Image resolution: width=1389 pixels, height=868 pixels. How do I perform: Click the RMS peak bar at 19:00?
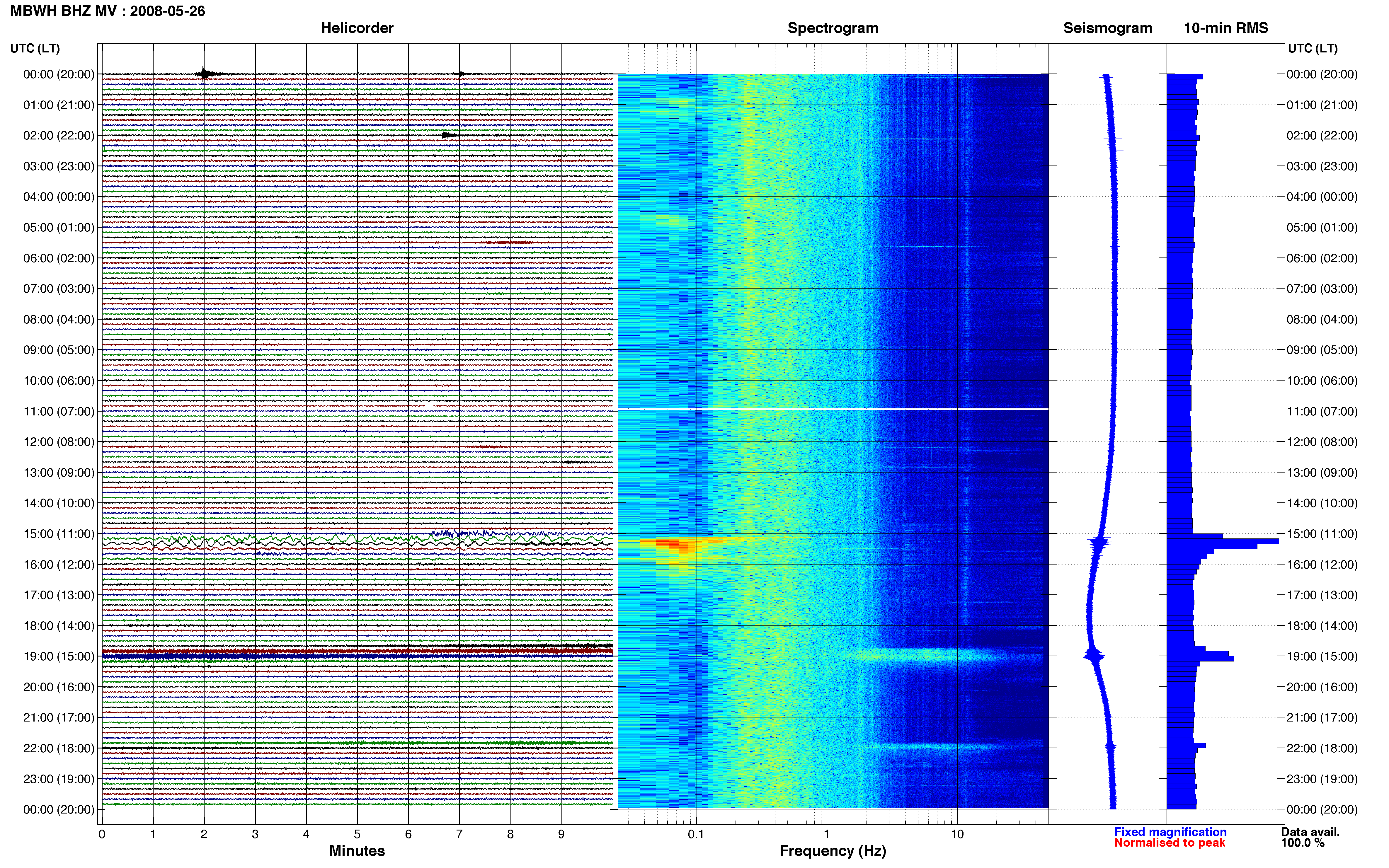click(1201, 659)
